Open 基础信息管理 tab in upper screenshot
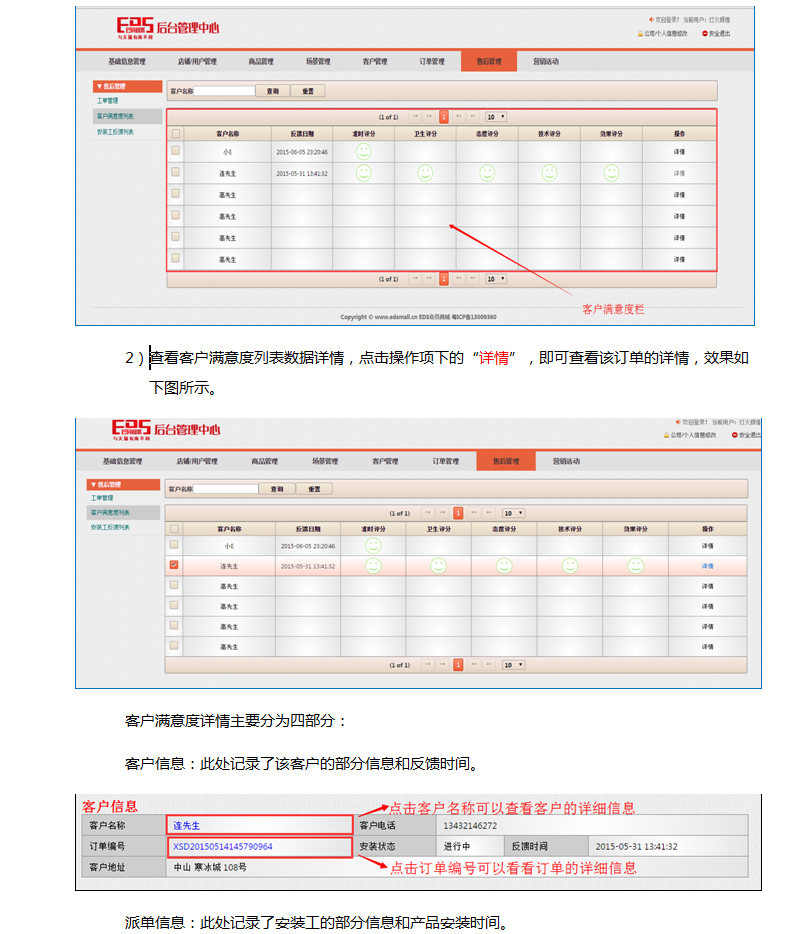This screenshot has height=934, width=801. [127, 61]
